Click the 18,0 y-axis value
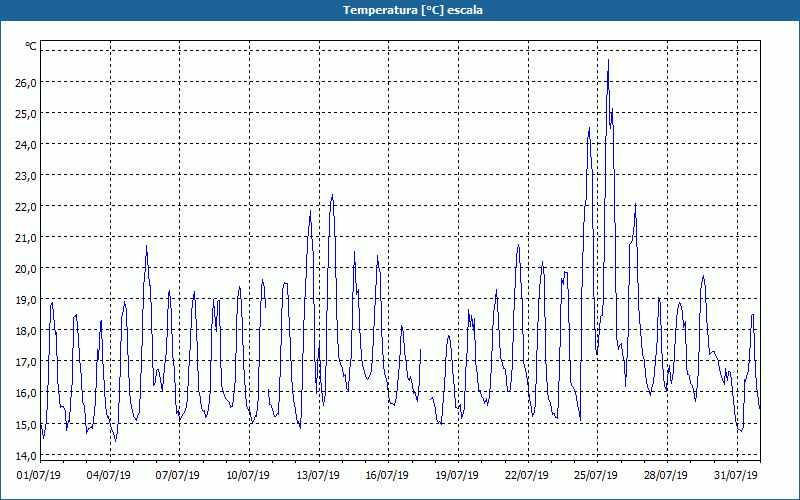This screenshot has height=500, width=800. [x=26, y=331]
